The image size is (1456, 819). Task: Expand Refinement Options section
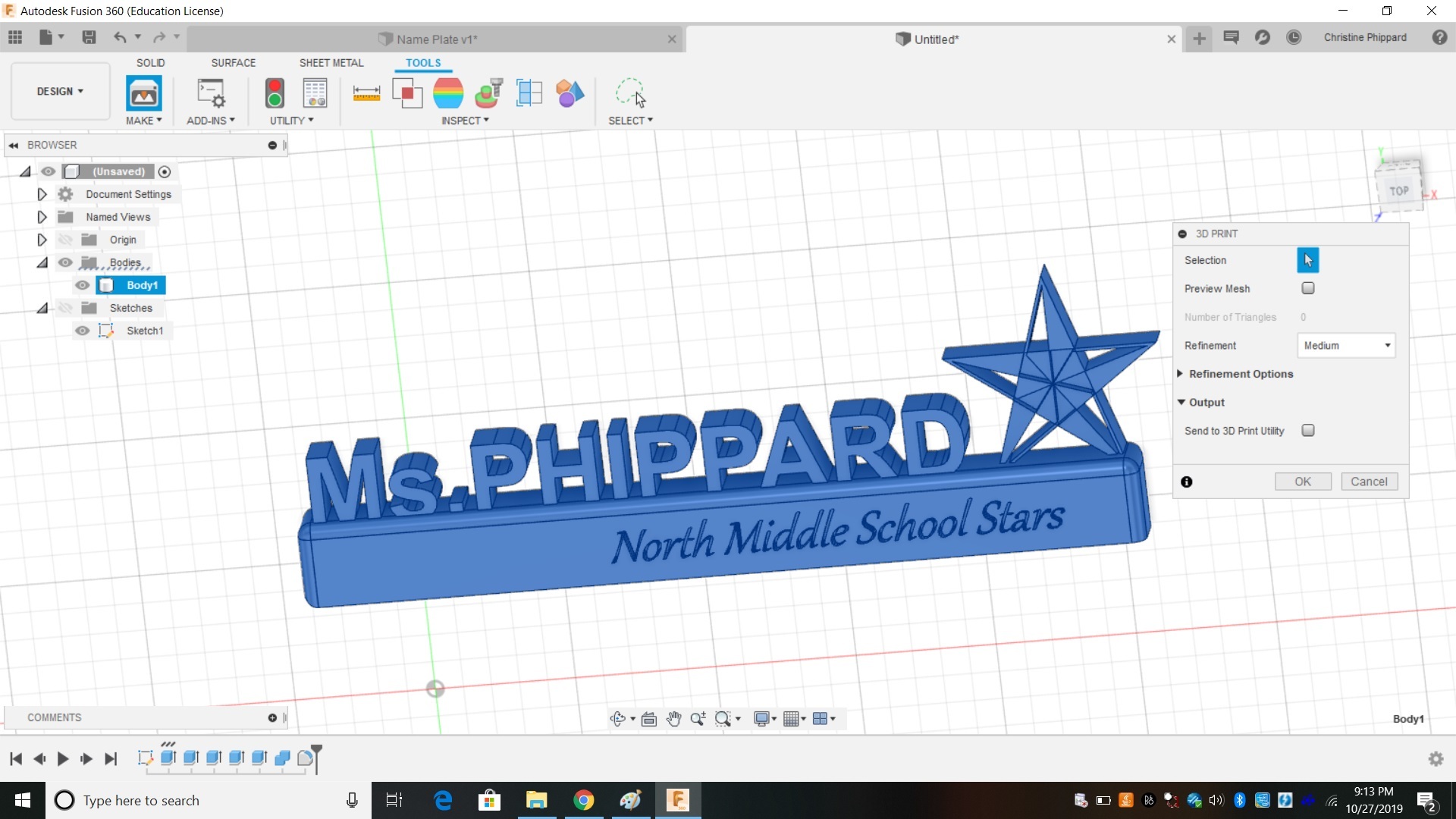(1181, 374)
